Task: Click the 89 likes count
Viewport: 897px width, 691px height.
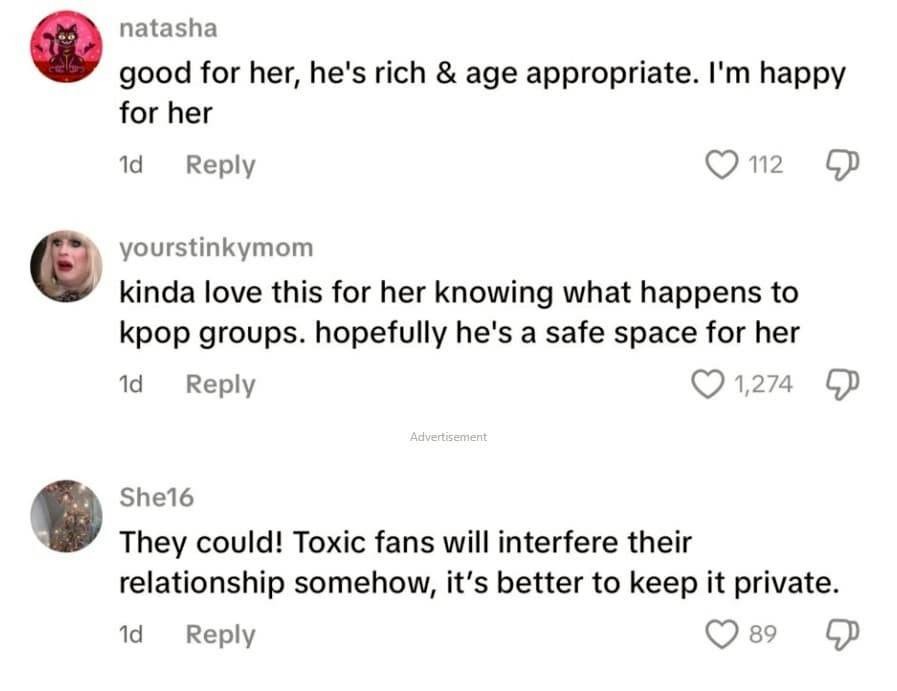Action: coord(764,634)
